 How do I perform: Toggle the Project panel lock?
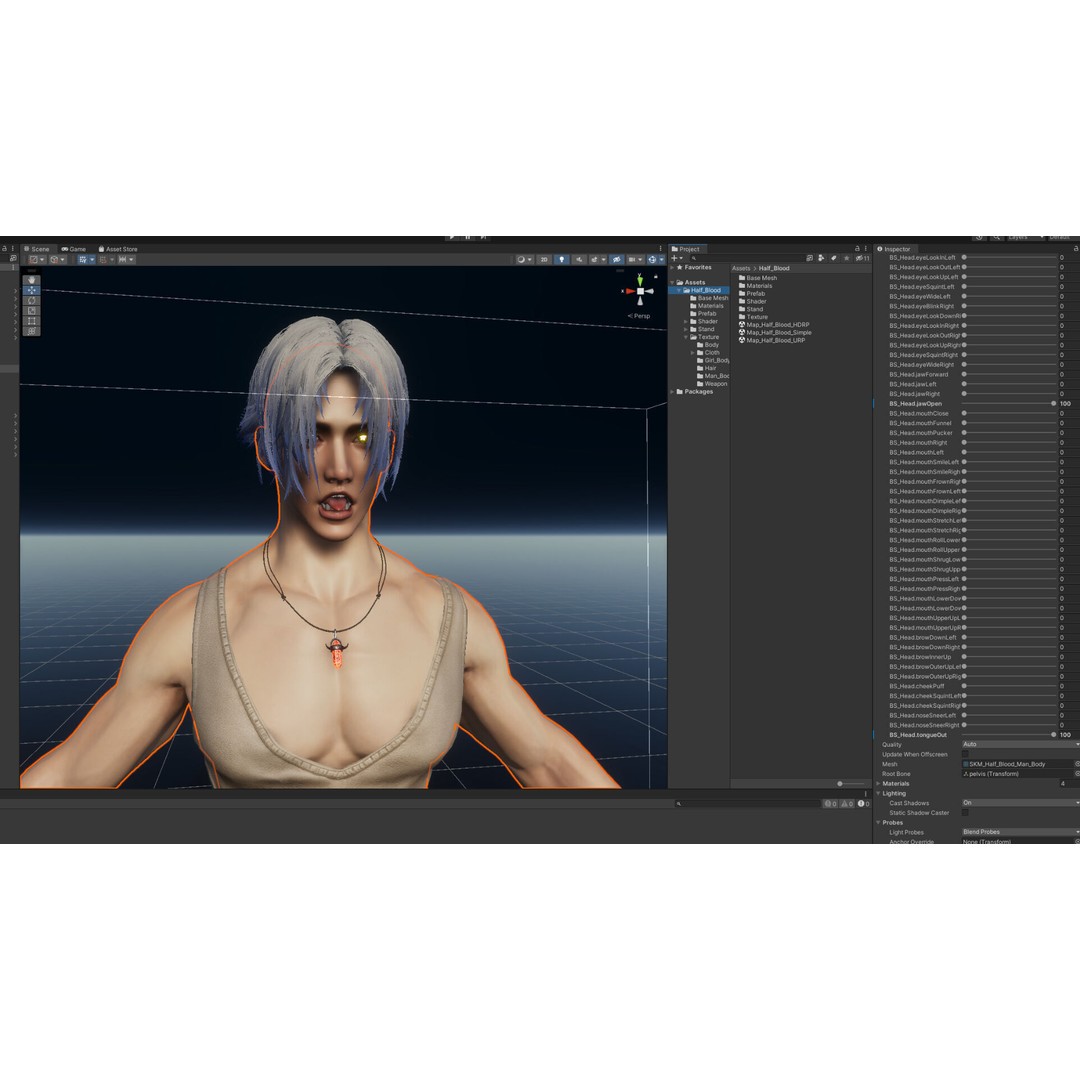(x=858, y=249)
